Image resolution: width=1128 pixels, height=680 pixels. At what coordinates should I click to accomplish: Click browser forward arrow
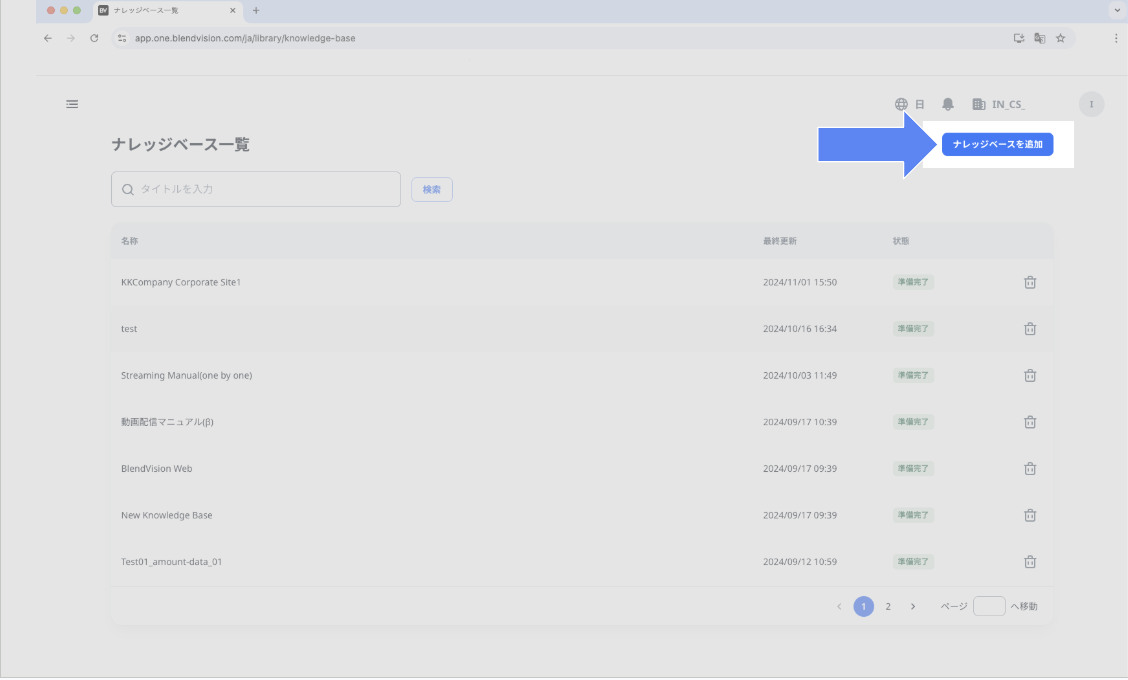70,38
